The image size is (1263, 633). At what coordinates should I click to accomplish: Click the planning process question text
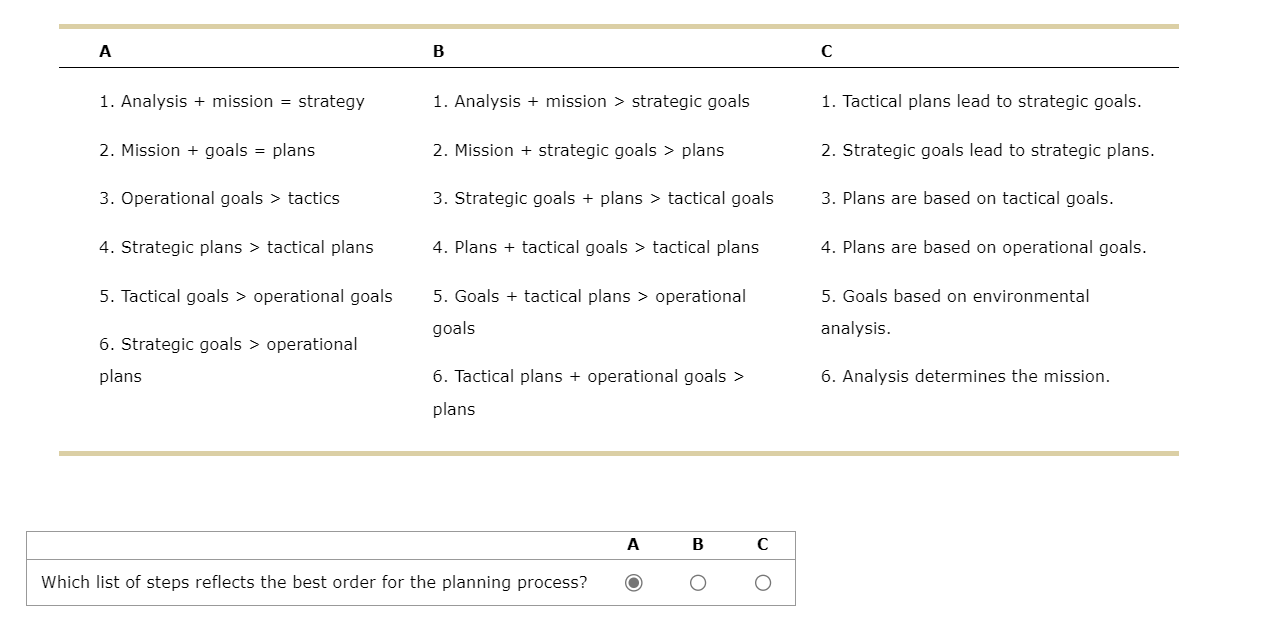click(314, 582)
